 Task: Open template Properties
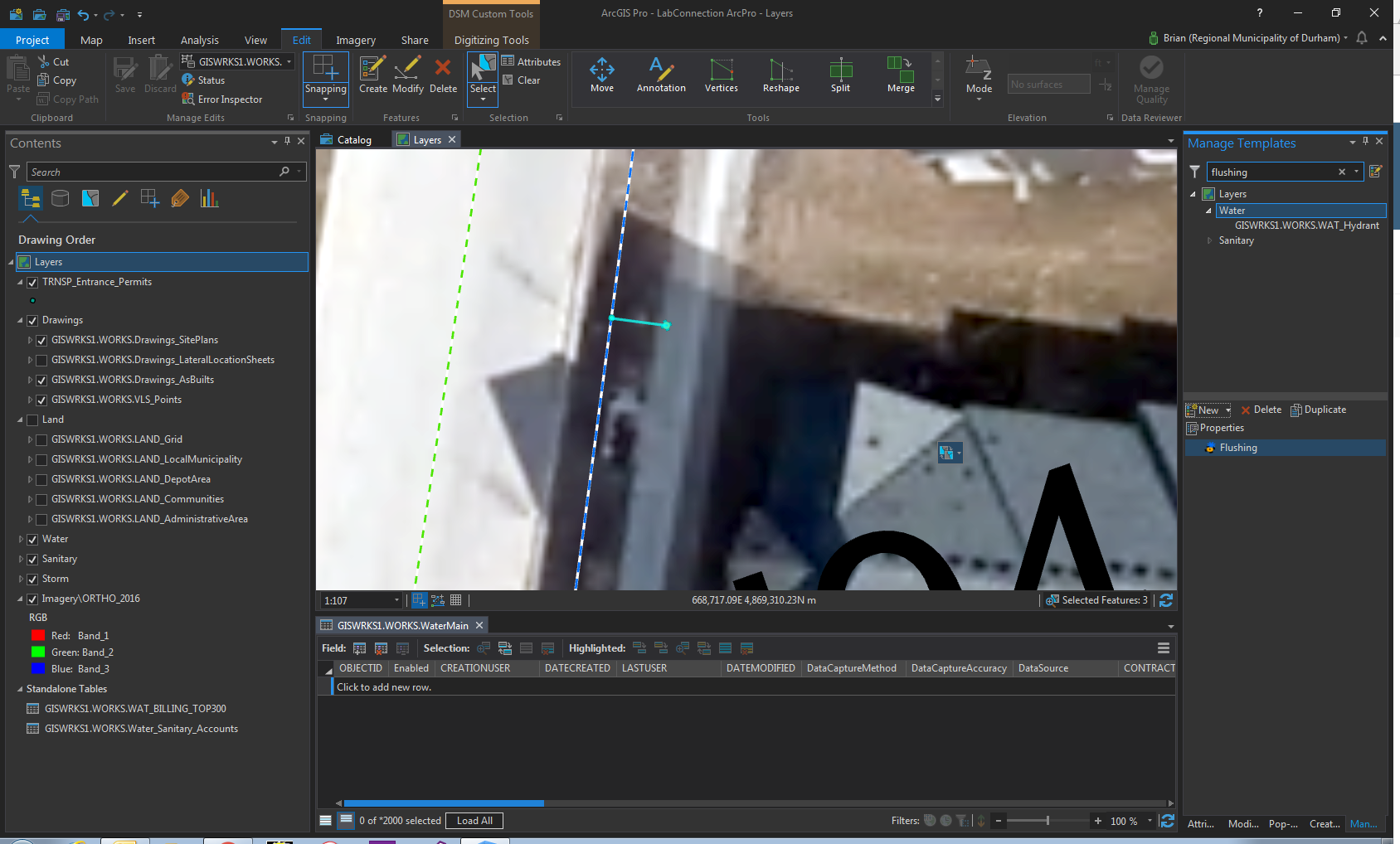[1216, 429]
